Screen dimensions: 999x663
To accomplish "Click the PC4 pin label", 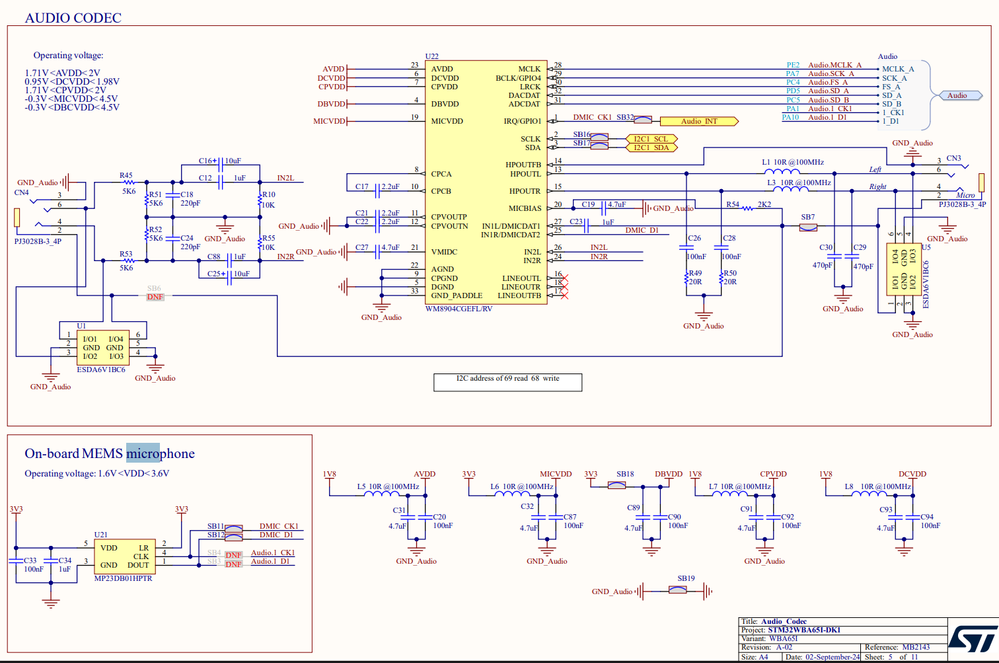I will (793, 82).
